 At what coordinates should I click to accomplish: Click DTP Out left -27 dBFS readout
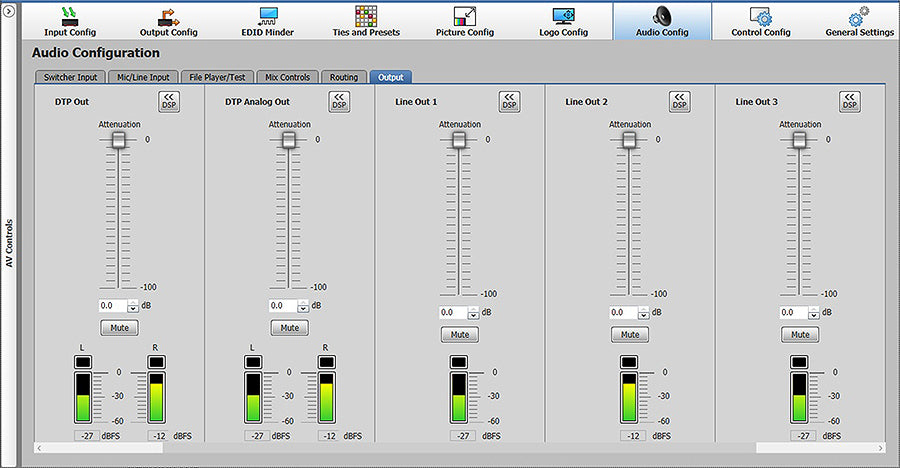click(87, 436)
